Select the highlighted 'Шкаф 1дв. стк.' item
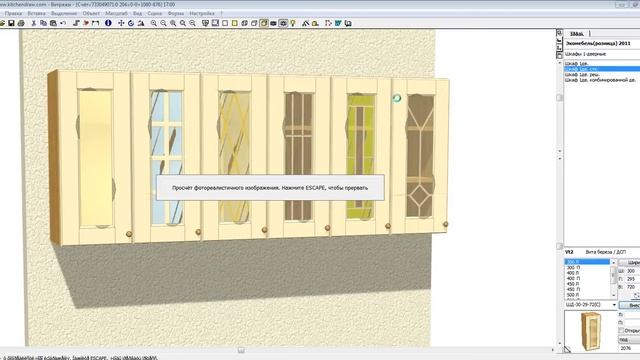This screenshot has width=640, height=360. click(x=602, y=69)
